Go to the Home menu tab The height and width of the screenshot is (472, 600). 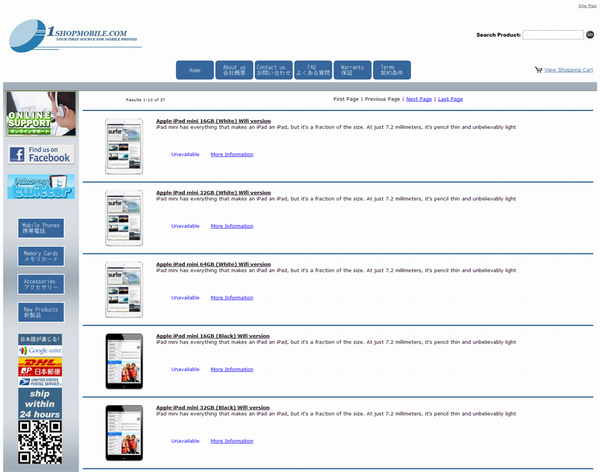coord(195,70)
